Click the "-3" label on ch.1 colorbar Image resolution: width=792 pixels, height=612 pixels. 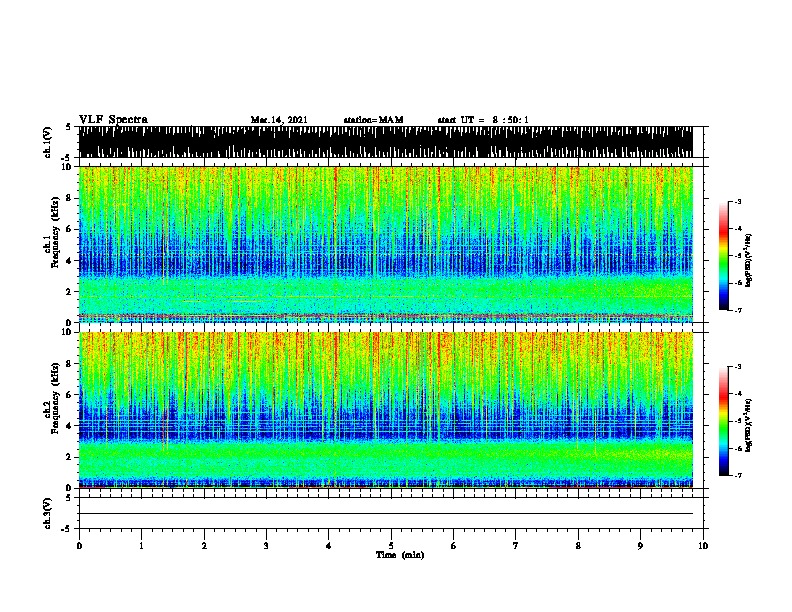(x=738, y=201)
